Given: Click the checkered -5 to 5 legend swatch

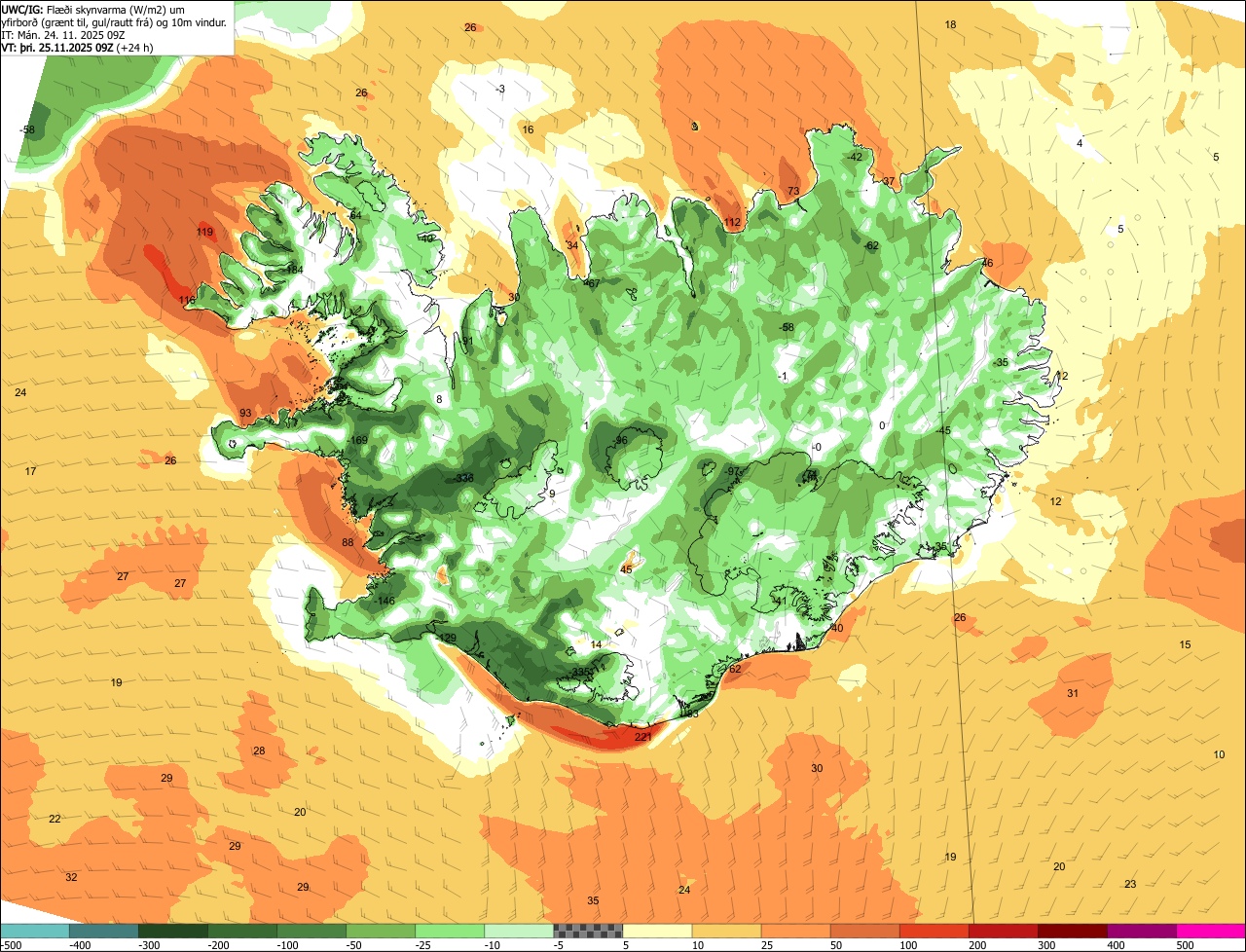Looking at the screenshot, I should pos(588,931).
